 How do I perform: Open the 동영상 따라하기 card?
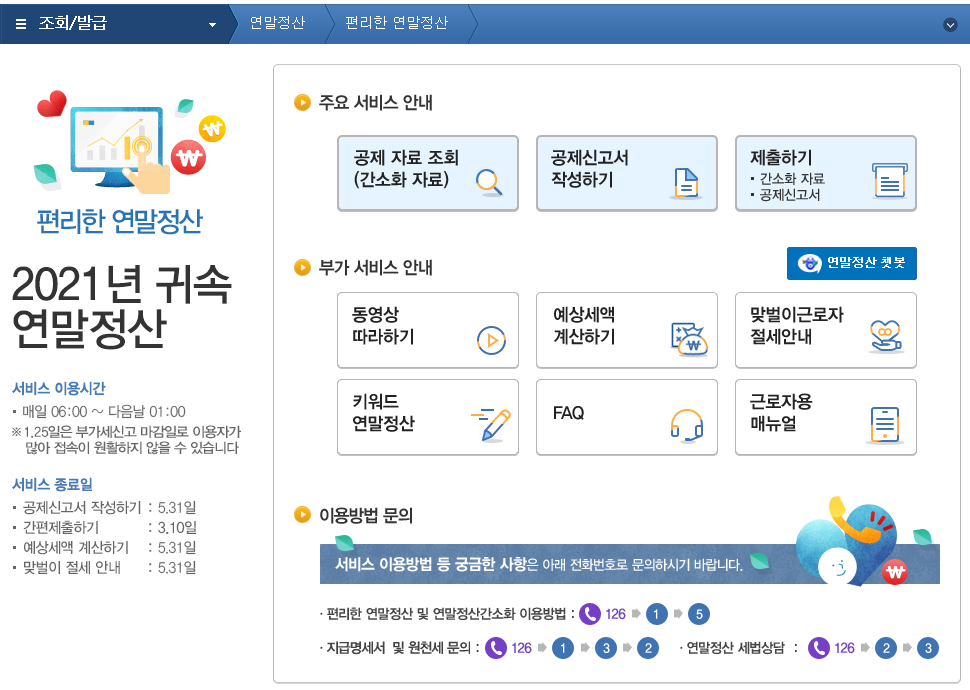point(427,330)
